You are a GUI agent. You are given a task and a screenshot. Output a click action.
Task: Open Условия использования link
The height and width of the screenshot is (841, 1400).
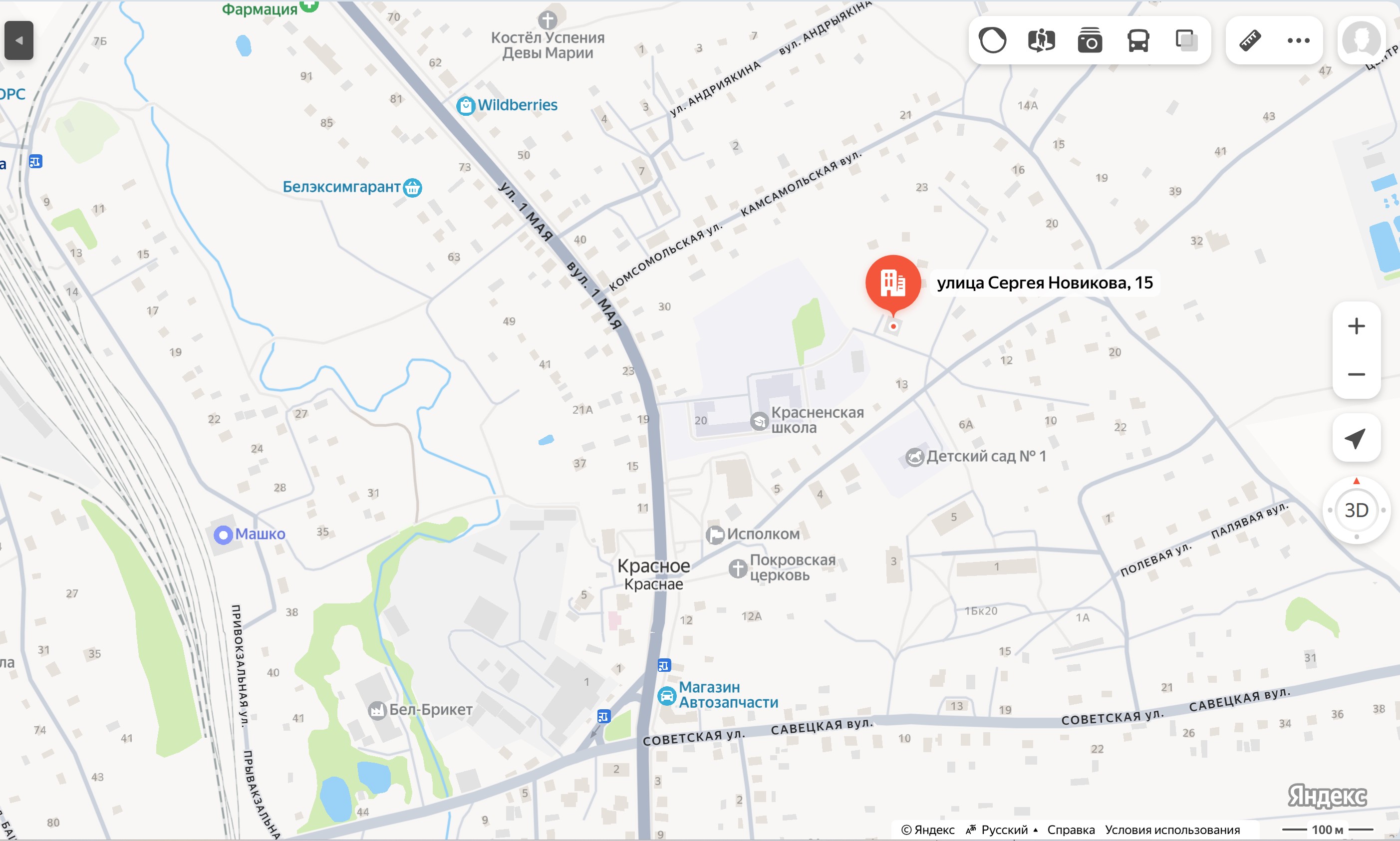1172,830
